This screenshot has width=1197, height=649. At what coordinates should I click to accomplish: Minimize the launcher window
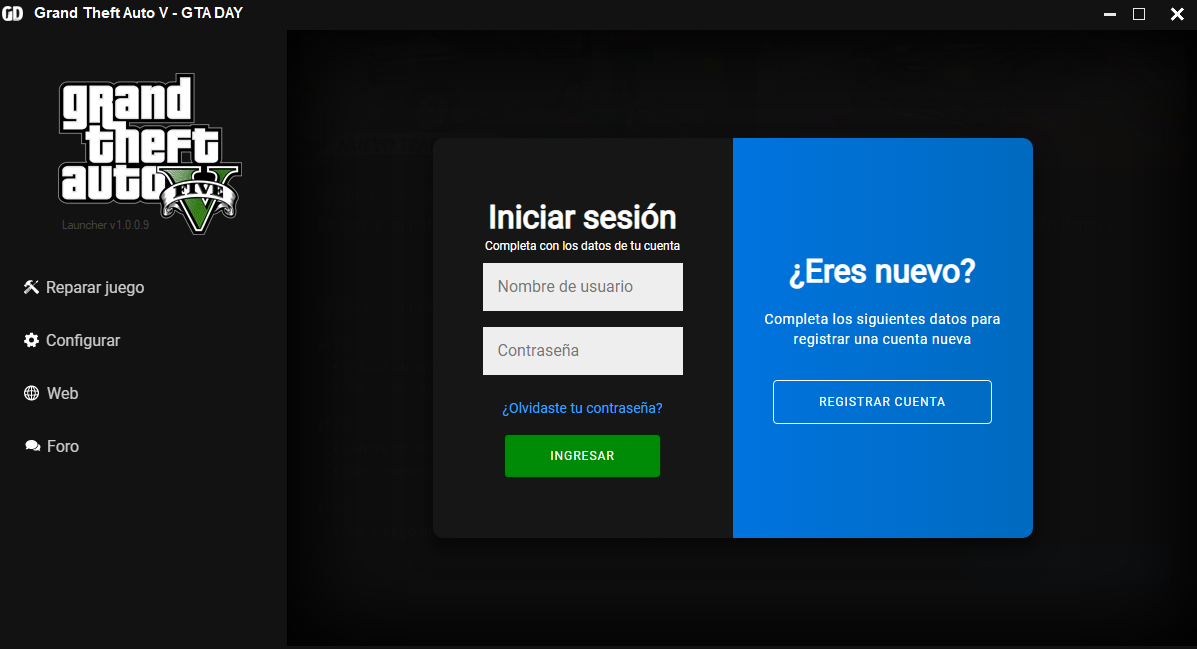tap(1110, 14)
